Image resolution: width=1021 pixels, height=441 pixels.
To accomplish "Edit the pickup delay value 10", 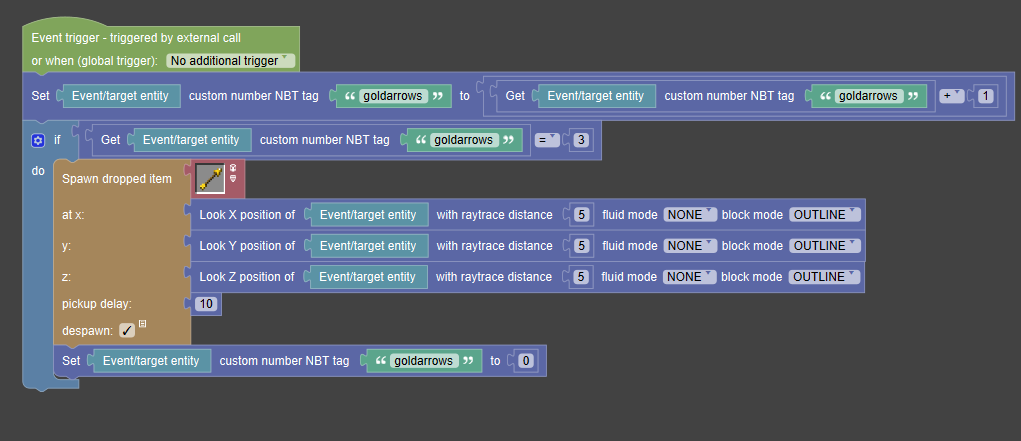I will click(206, 304).
